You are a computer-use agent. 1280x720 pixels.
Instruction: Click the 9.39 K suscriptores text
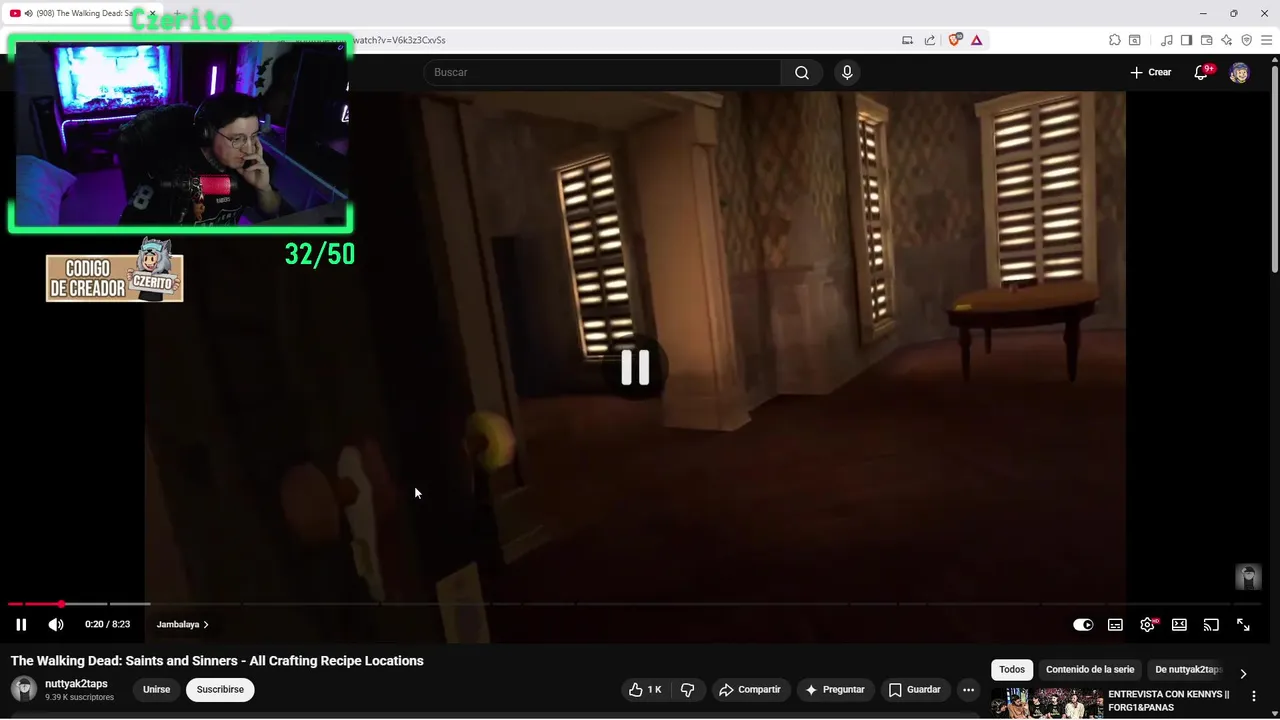tap(79, 697)
